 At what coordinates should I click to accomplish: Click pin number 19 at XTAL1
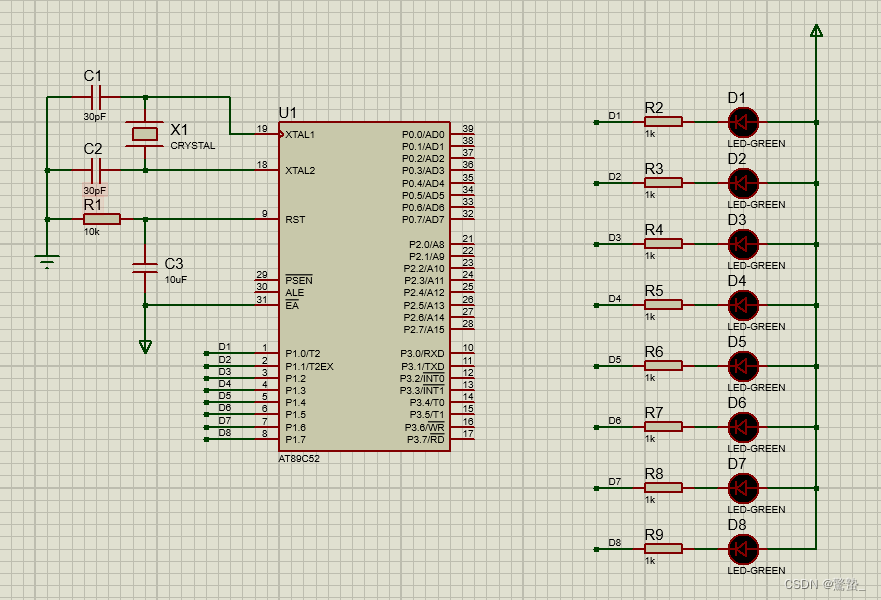pyautogui.click(x=262, y=129)
